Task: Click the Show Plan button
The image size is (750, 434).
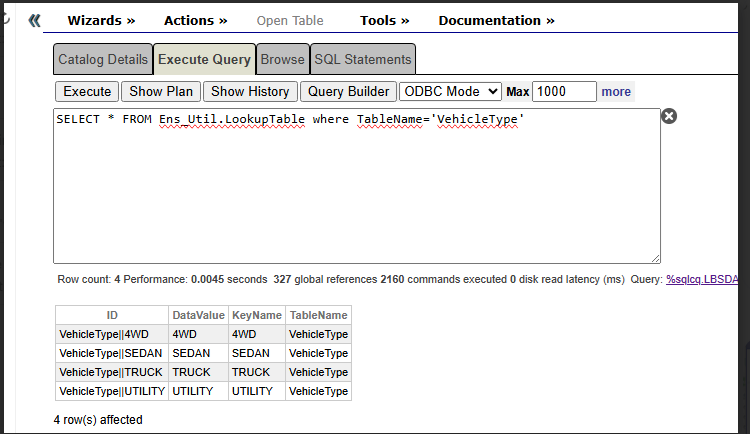Action: tap(161, 91)
